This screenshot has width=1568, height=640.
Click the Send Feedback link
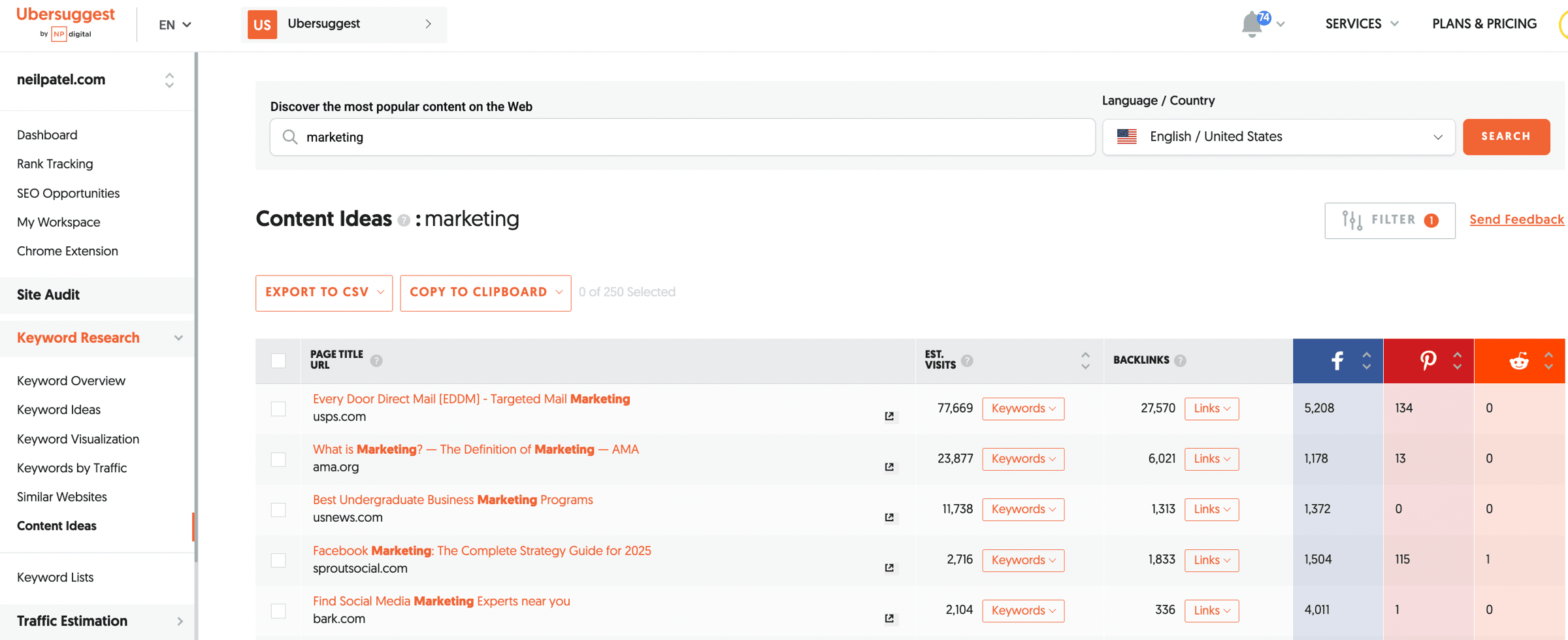pyautogui.click(x=1516, y=219)
